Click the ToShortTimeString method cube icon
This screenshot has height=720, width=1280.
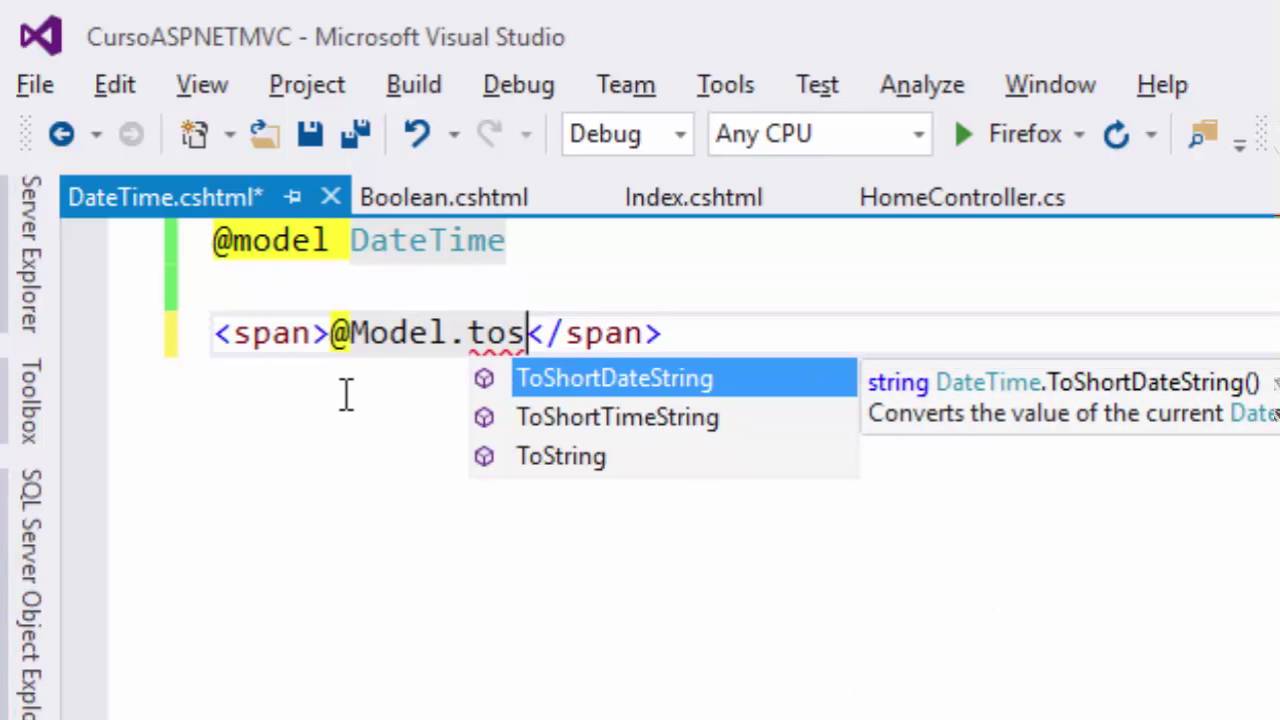pyautogui.click(x=484, y=418)
